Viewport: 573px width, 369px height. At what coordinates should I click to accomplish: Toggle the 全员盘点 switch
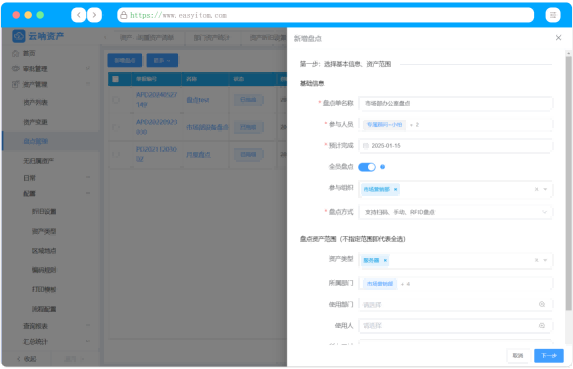[x=367, y=167]
